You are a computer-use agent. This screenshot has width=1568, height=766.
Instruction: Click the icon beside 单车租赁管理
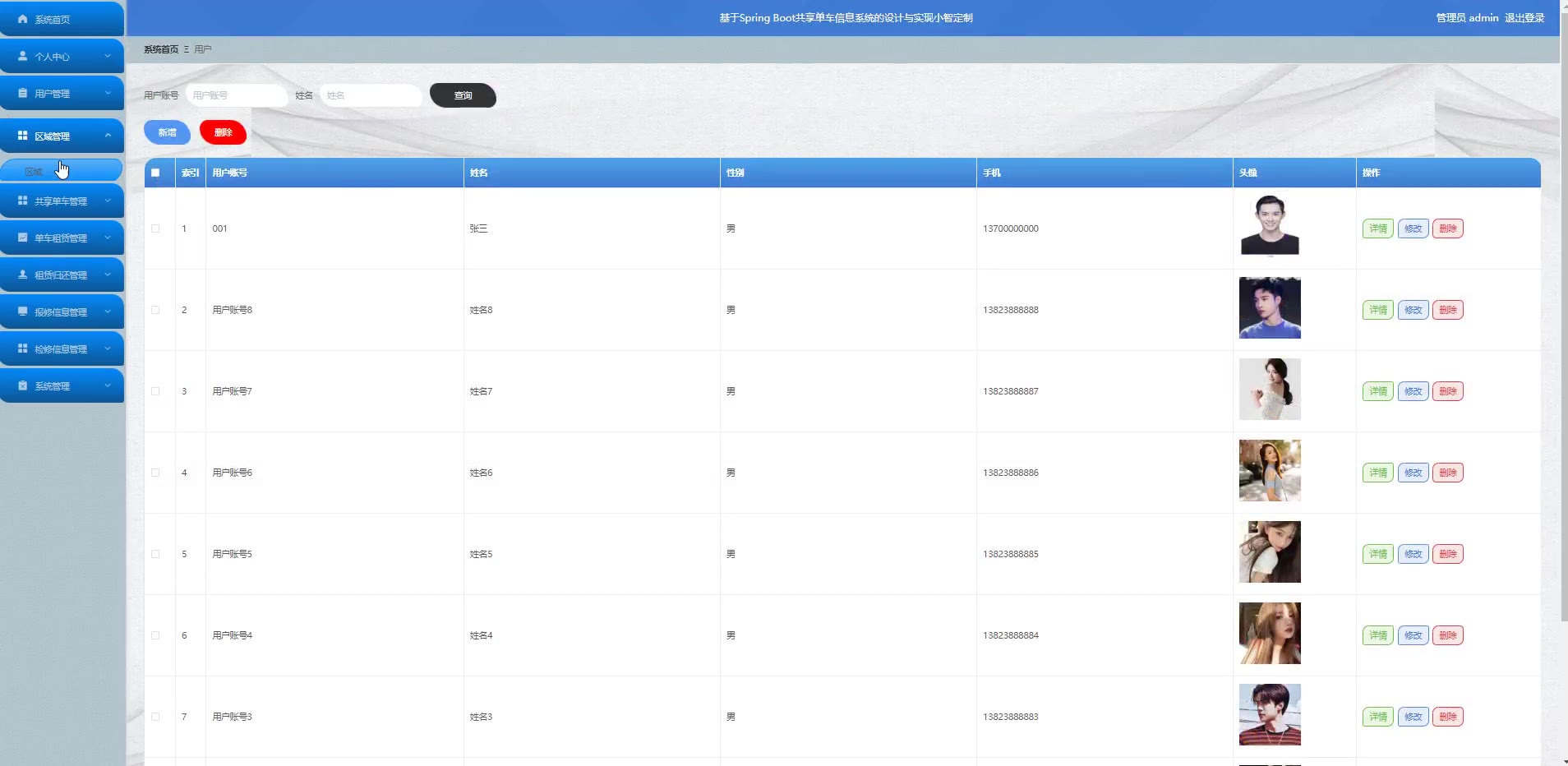[22, 238]
